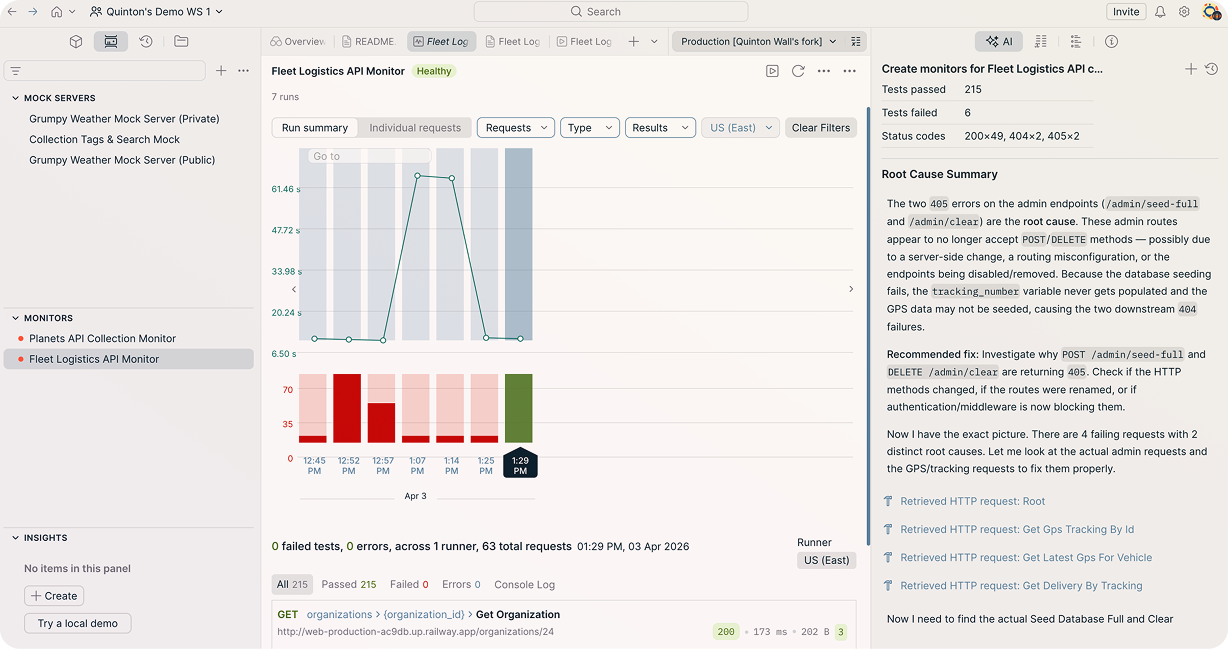Switch to the Overview tab
The height and width of the screenshot is (649, 1228).
[x=297, y=41]
